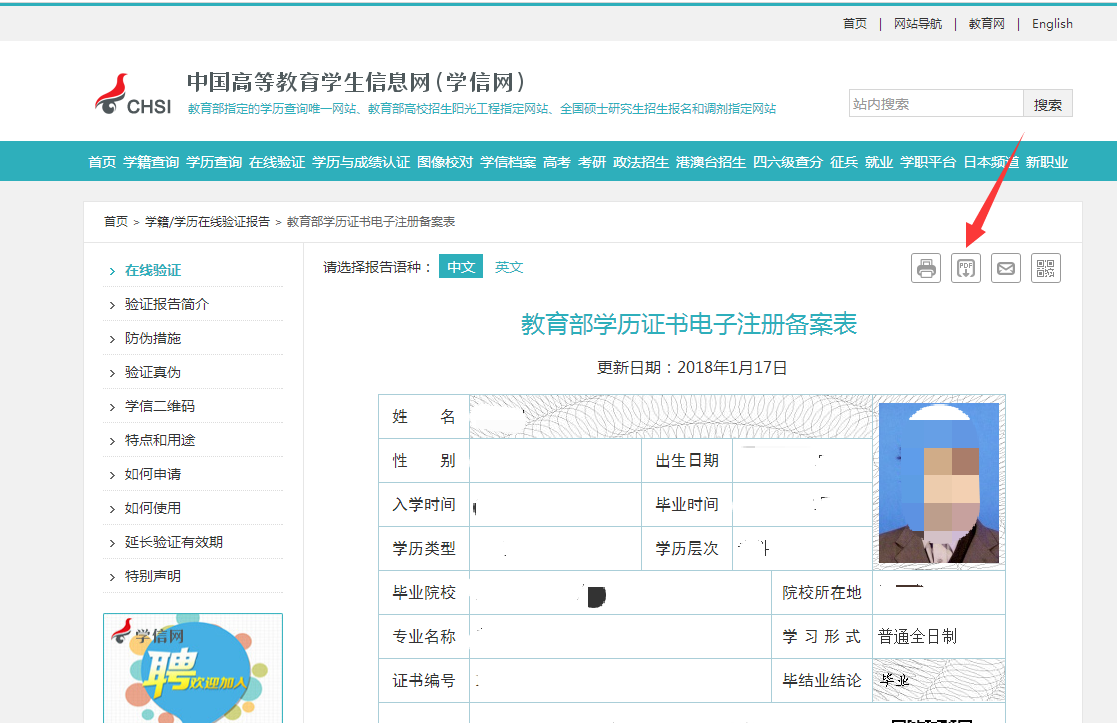Open 学历与成绩认证 navigation item
Screen dimensions: 1117x723
pyautogui.click(x=361, y=162)
